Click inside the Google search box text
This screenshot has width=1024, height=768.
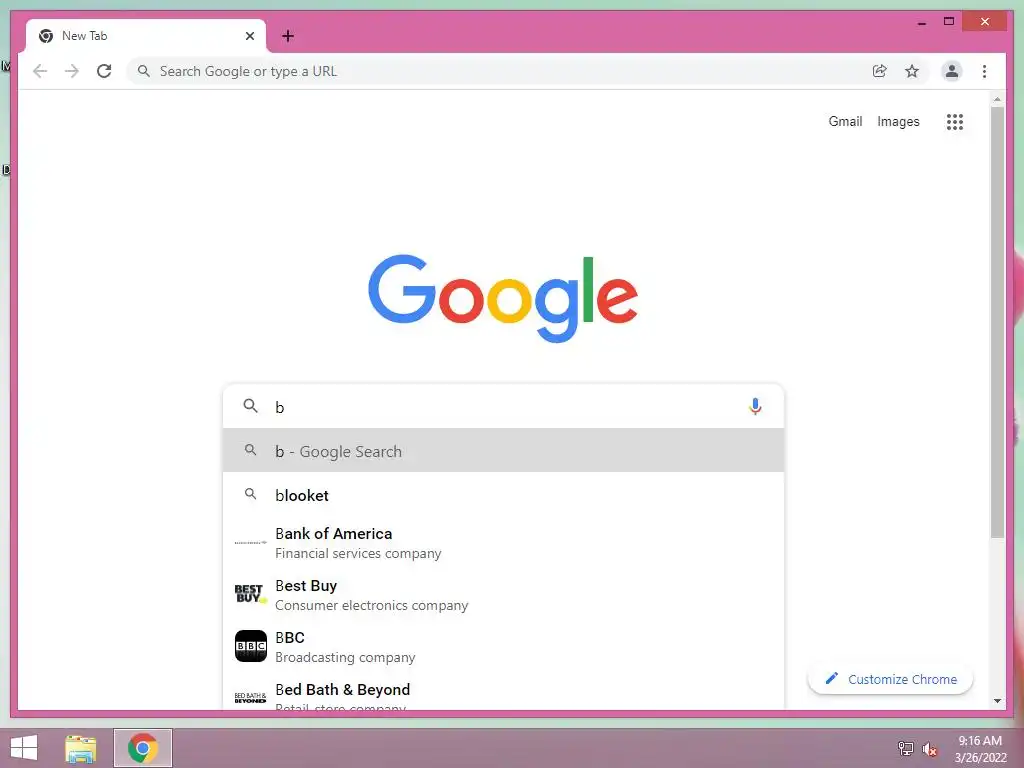[506, 406]
